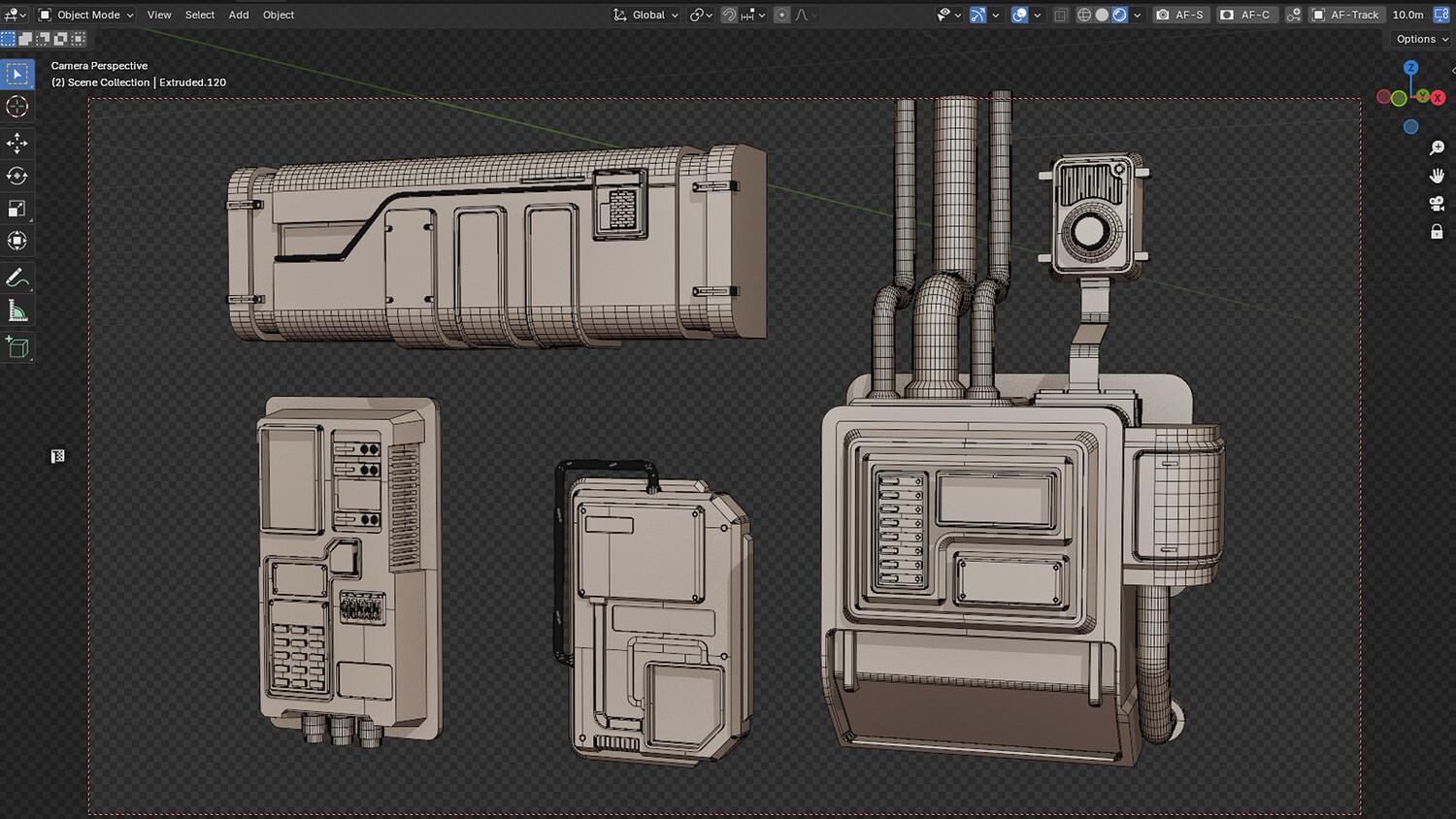The width and height of the screenshot is (1456, 819).
Task: Click the Z axis on navigation gizmo
Action: [x=1411, y=68]
